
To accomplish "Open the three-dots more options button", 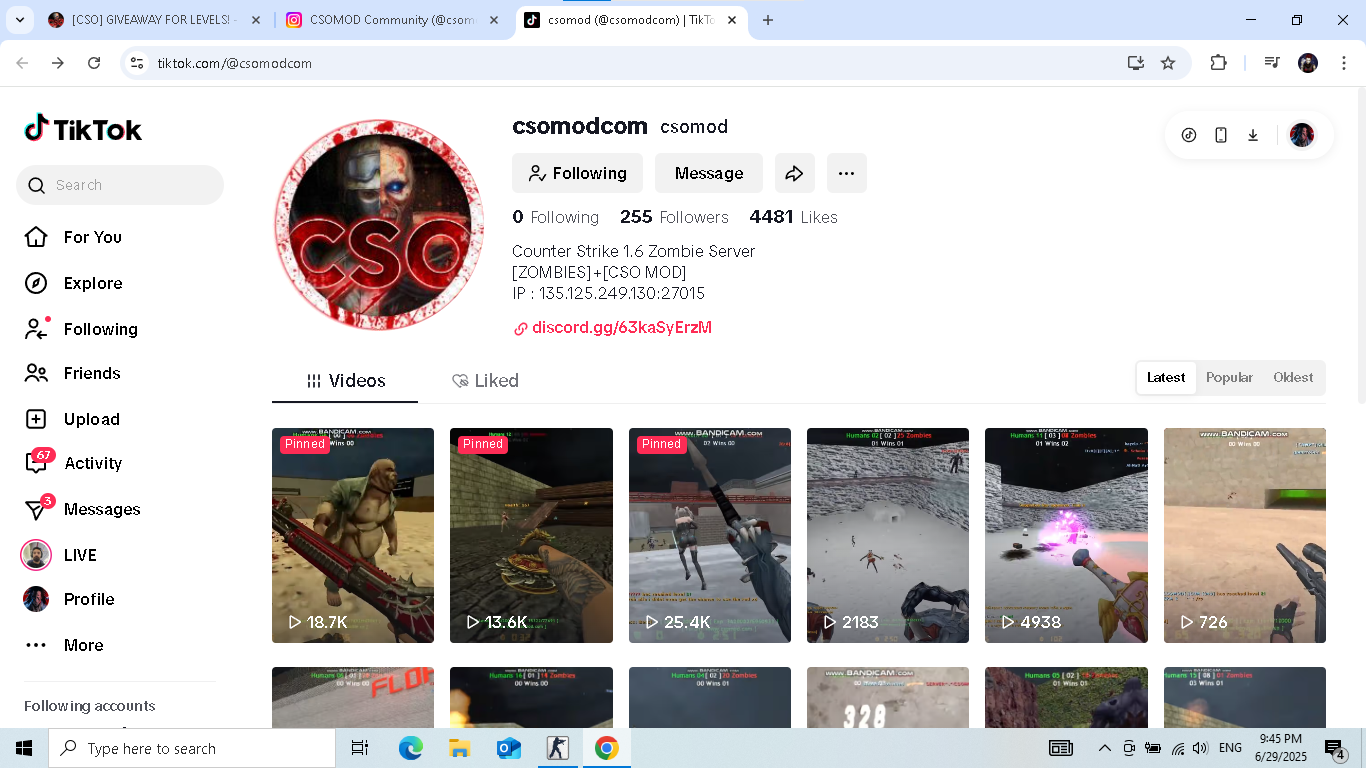I will pyautogui.click(x=846, y=173).
